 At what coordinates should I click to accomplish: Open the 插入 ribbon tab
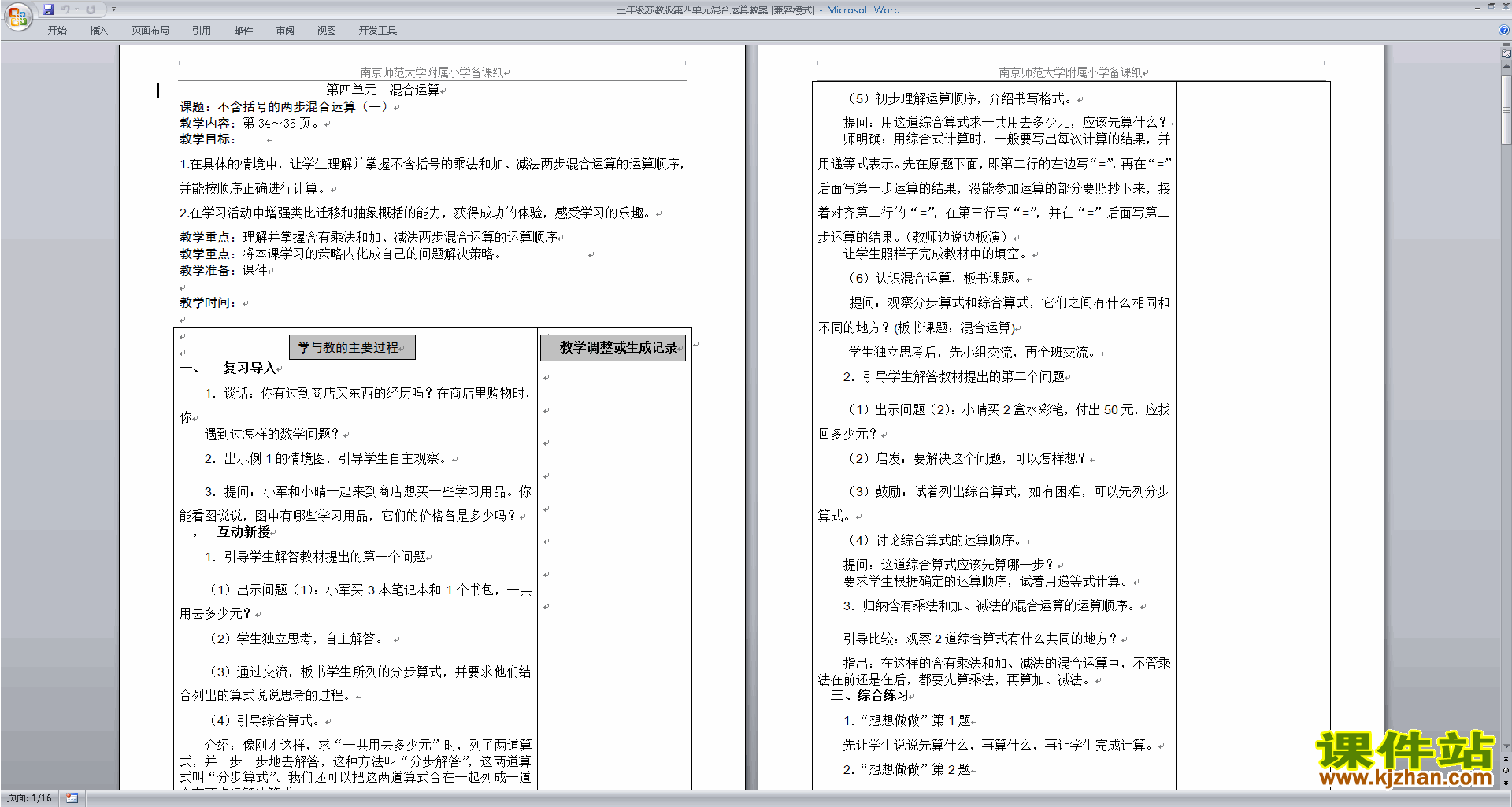[x=98, y=31]
